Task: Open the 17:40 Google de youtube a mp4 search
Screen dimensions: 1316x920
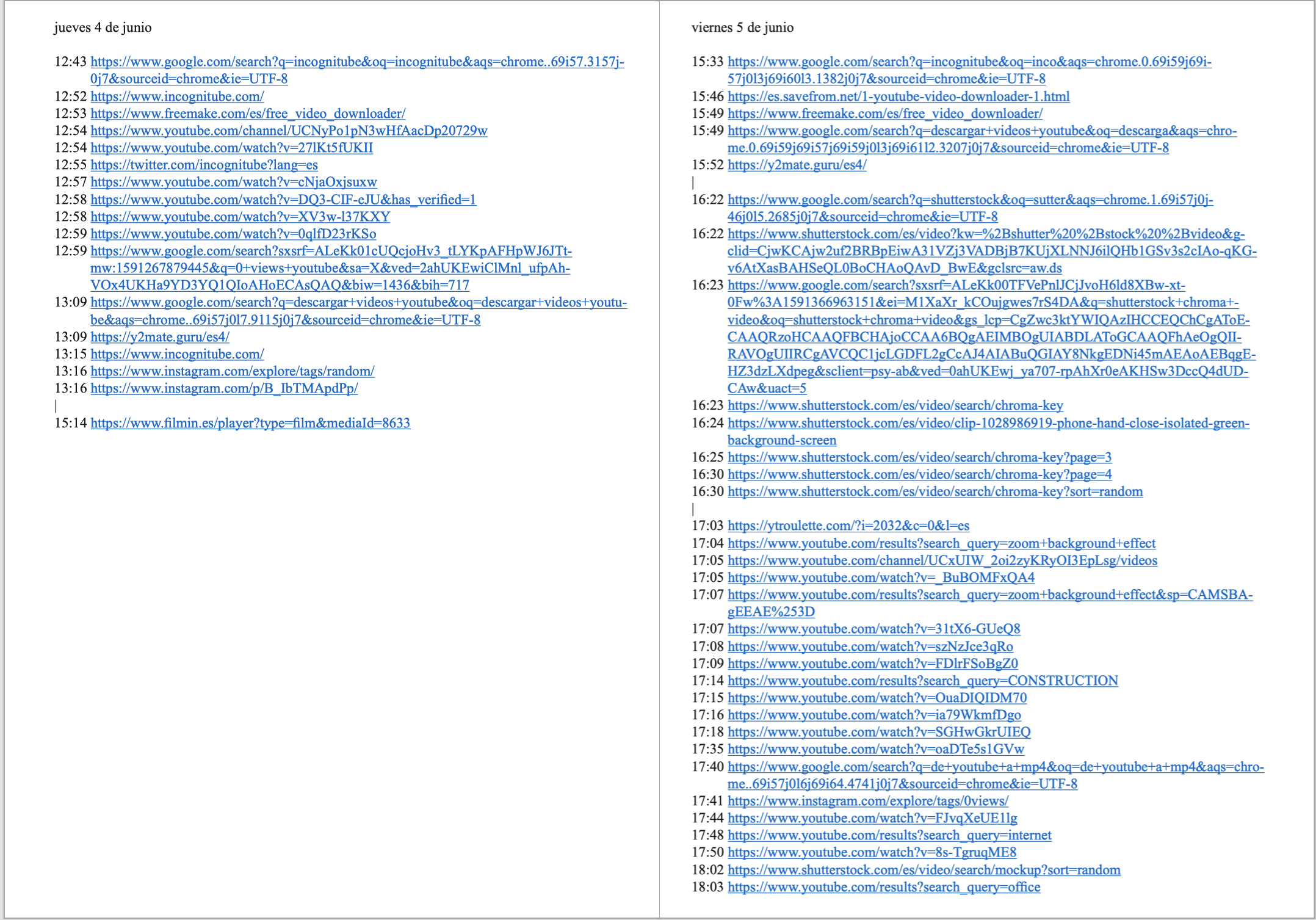Action: click(x=996, y=775)
